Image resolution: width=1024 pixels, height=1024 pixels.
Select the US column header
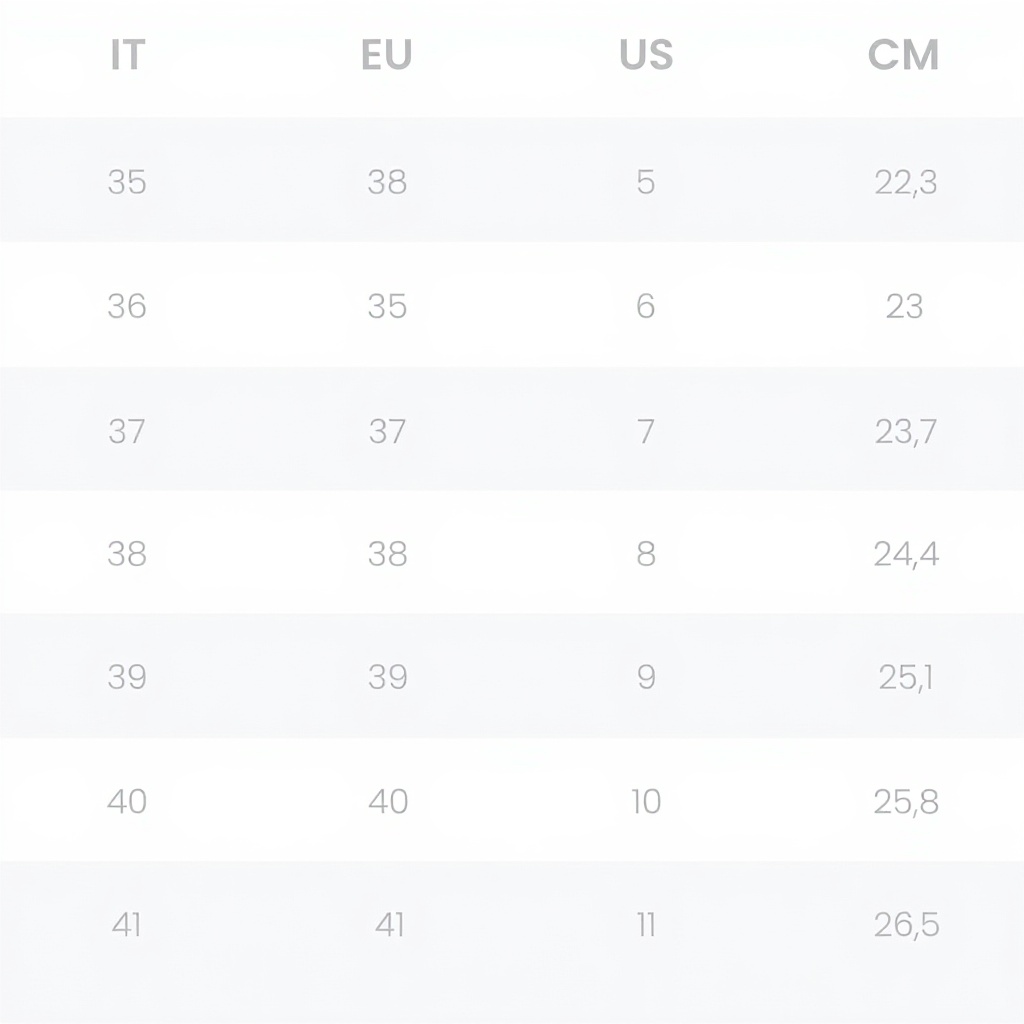[x=645, y=56]
